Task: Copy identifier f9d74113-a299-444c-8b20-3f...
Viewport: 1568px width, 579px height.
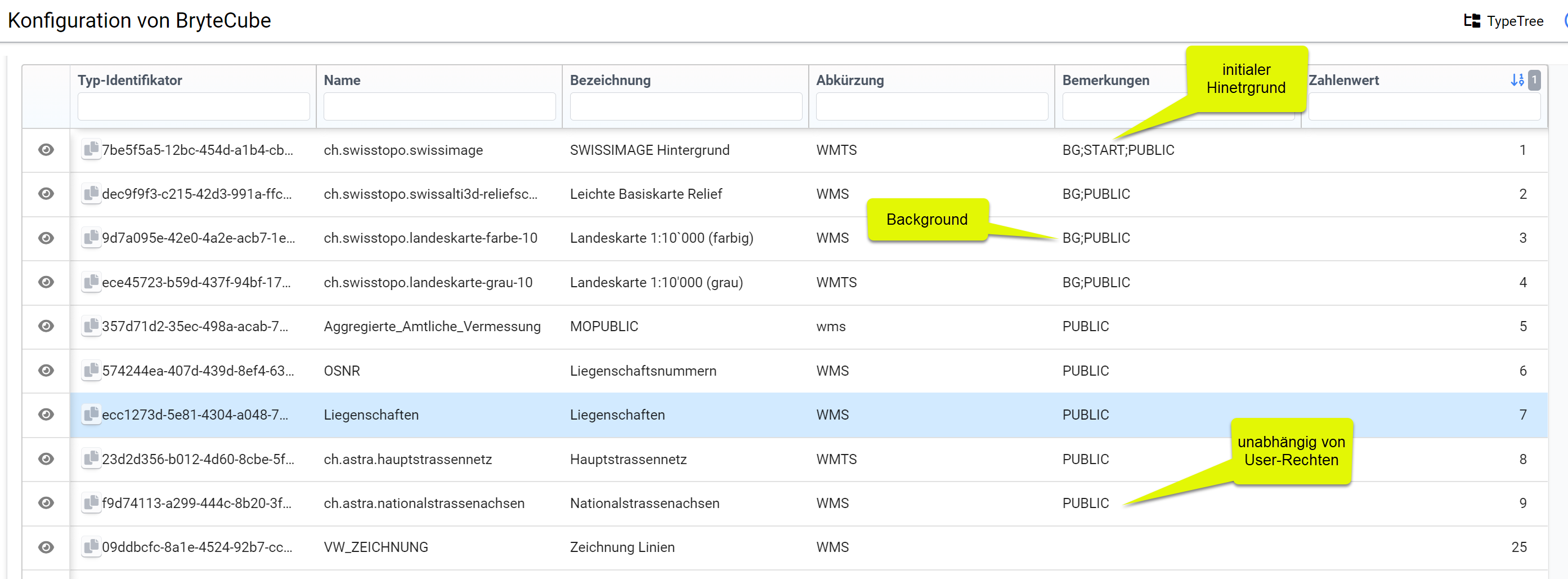Action: [x=91, y=502]
